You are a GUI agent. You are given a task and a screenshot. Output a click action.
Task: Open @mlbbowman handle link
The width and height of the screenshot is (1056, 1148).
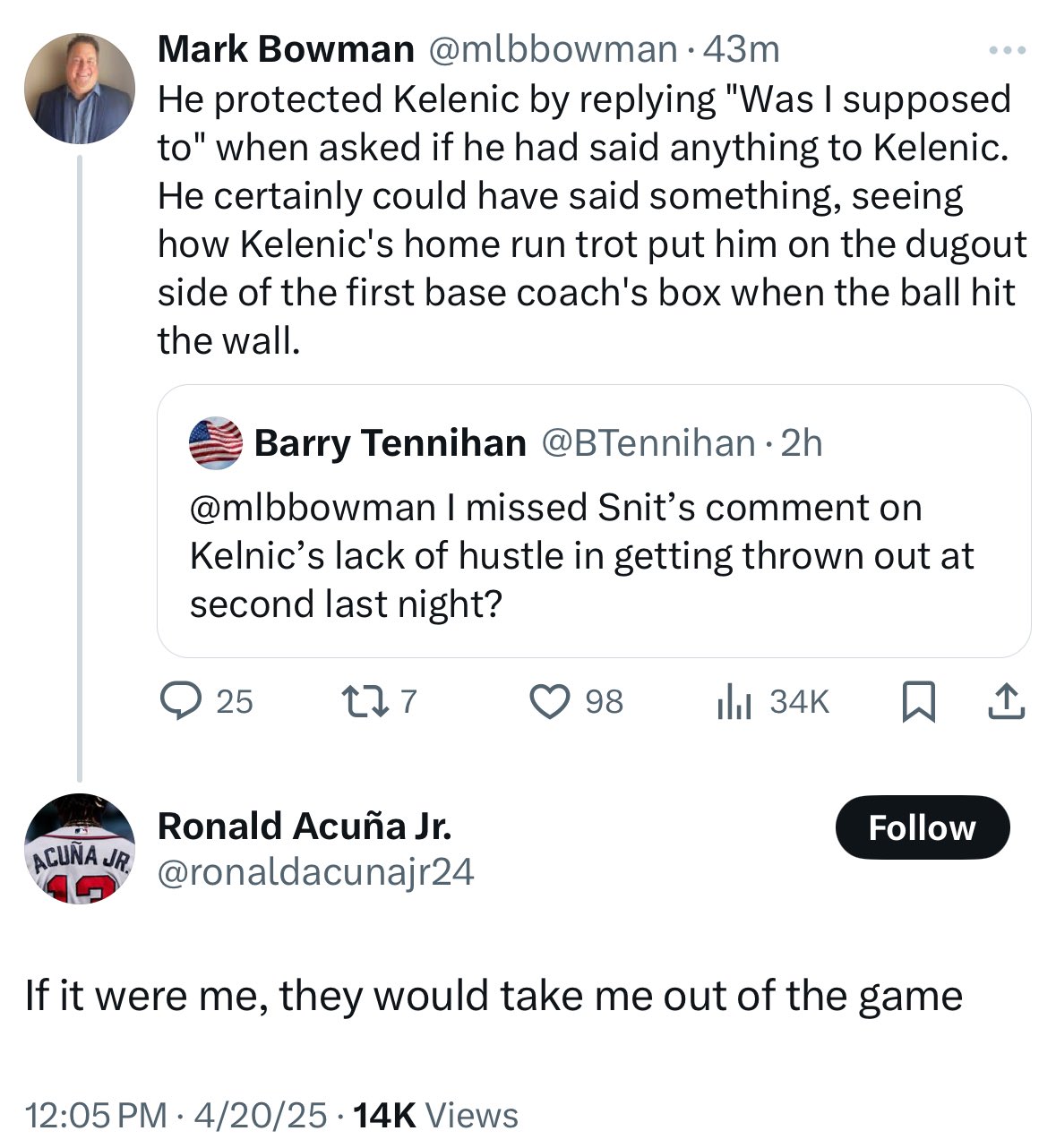click(x=553, y=50)
